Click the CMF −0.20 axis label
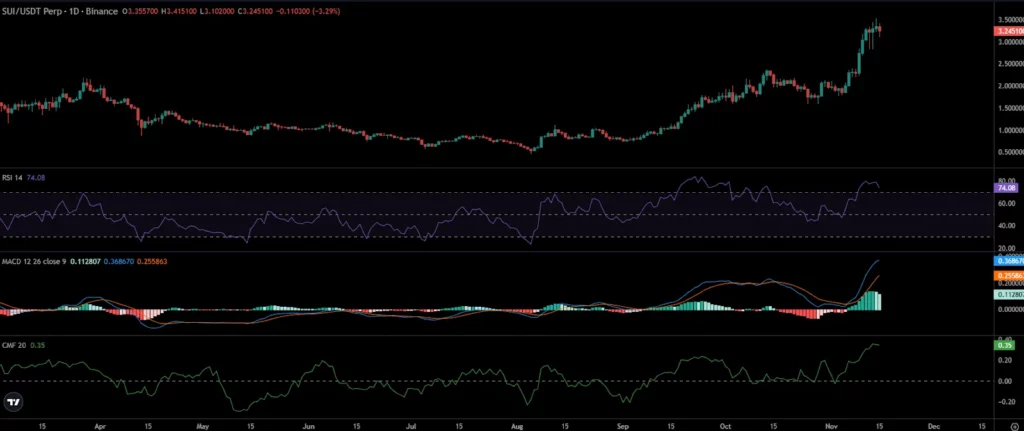The image size is (1024, 431). tap(1004, 402)
